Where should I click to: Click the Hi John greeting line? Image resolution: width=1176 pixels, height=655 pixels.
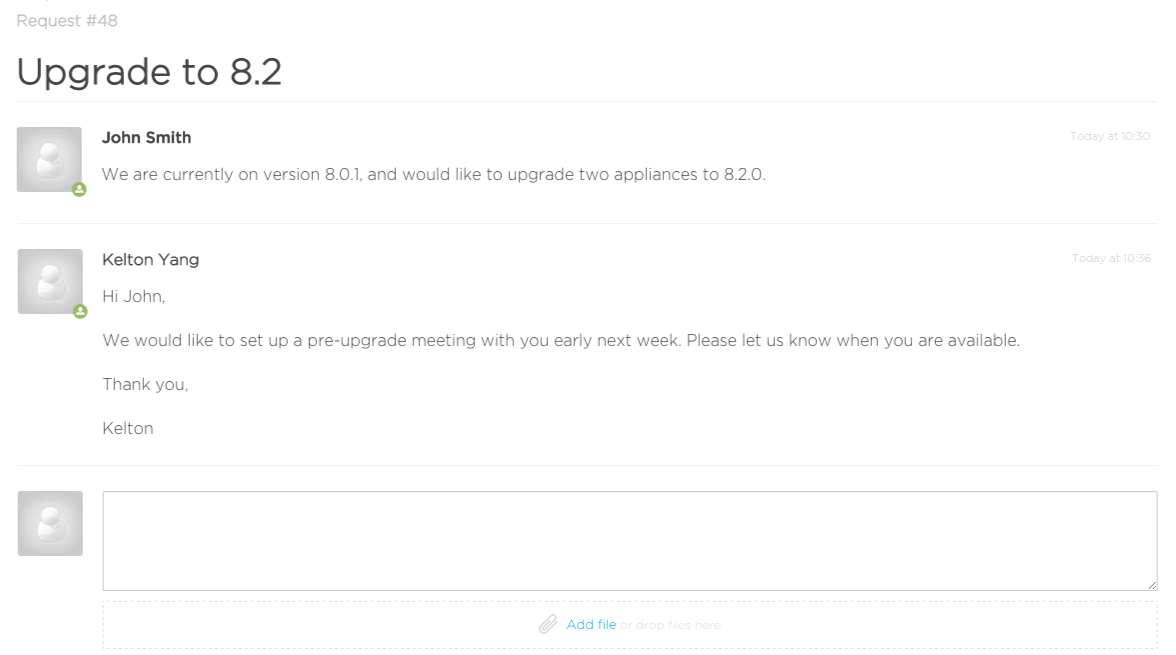pos(134,296)
